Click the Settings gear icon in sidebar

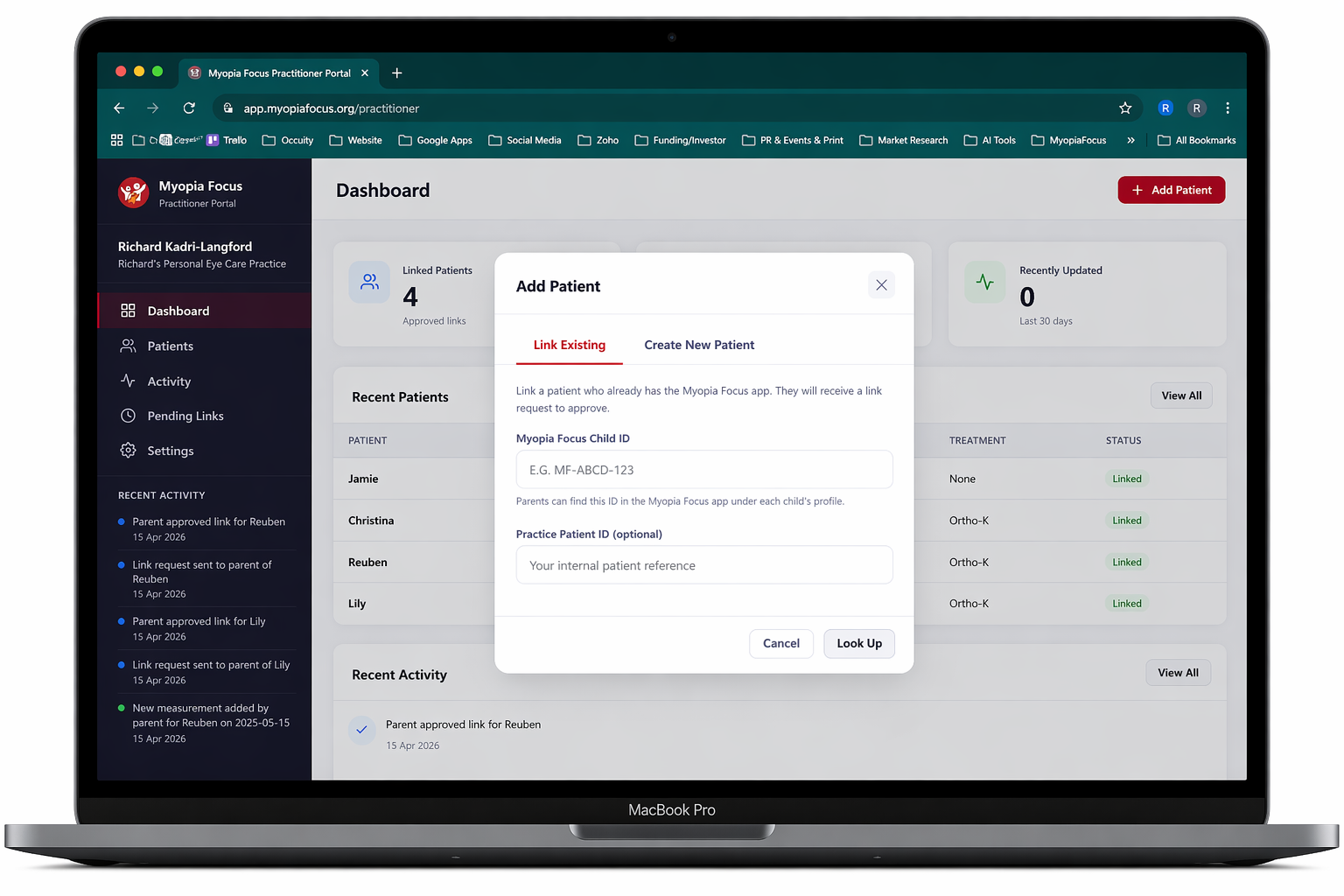click(x=128, y=451)
